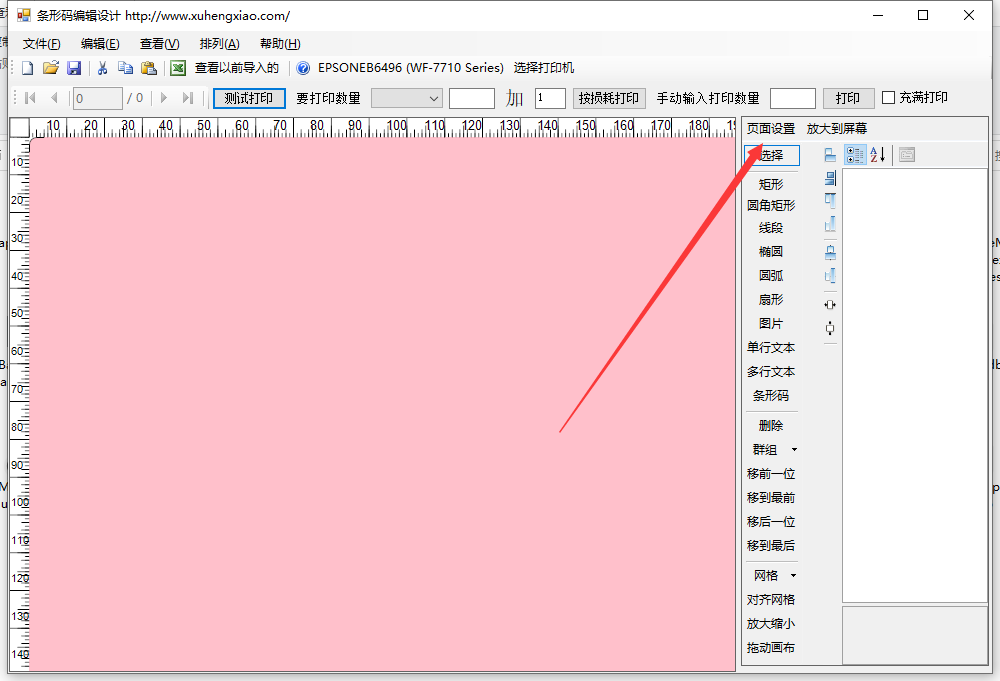Click the 手动输入打印数量 input field

(792, 98)
